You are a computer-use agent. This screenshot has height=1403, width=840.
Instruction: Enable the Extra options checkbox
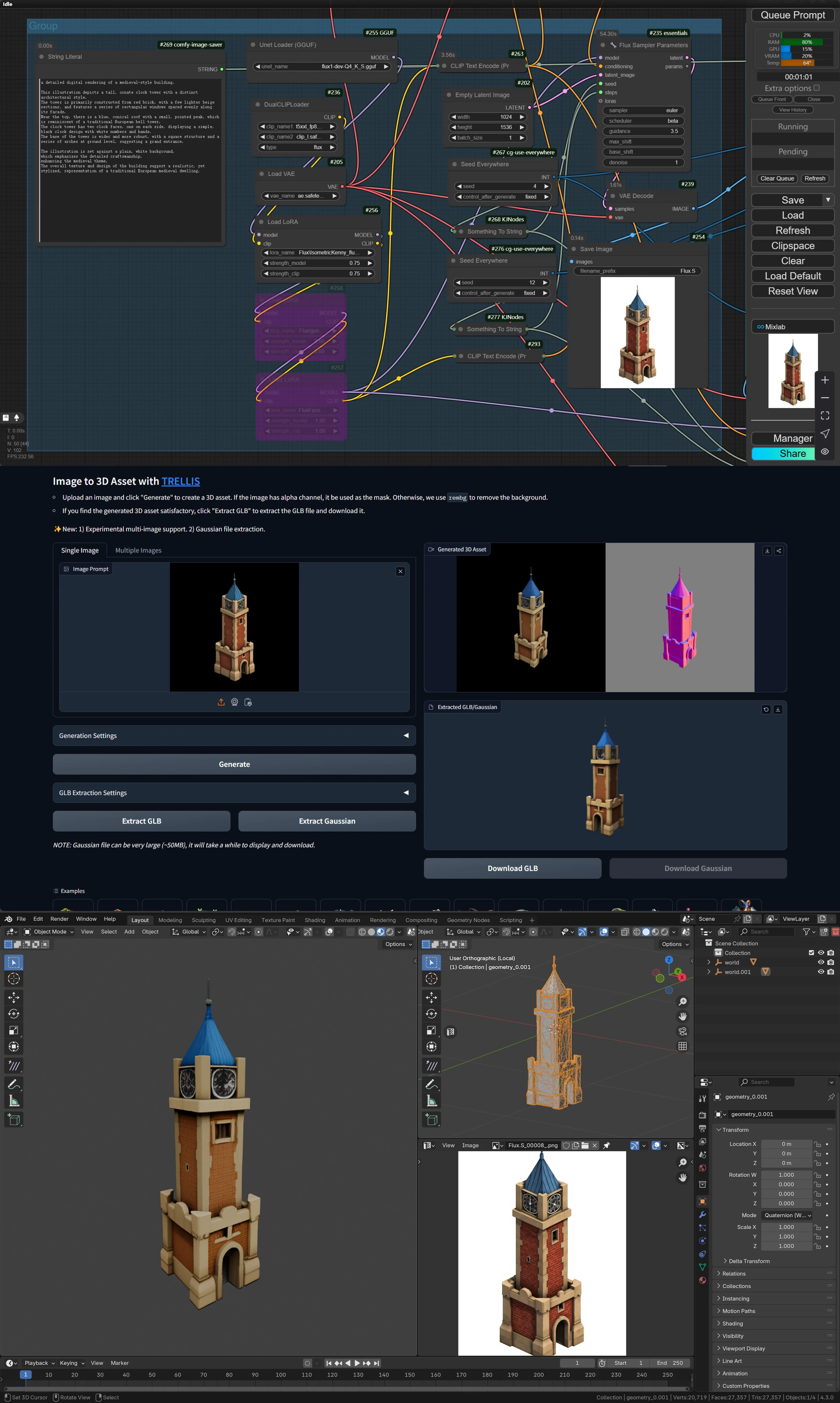pyautogui.click(x=816, y=88)
